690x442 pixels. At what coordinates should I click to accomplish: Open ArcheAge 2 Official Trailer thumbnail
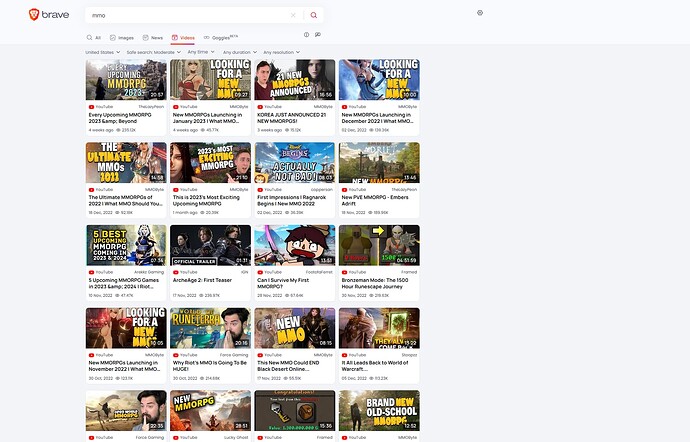(210, 245)
